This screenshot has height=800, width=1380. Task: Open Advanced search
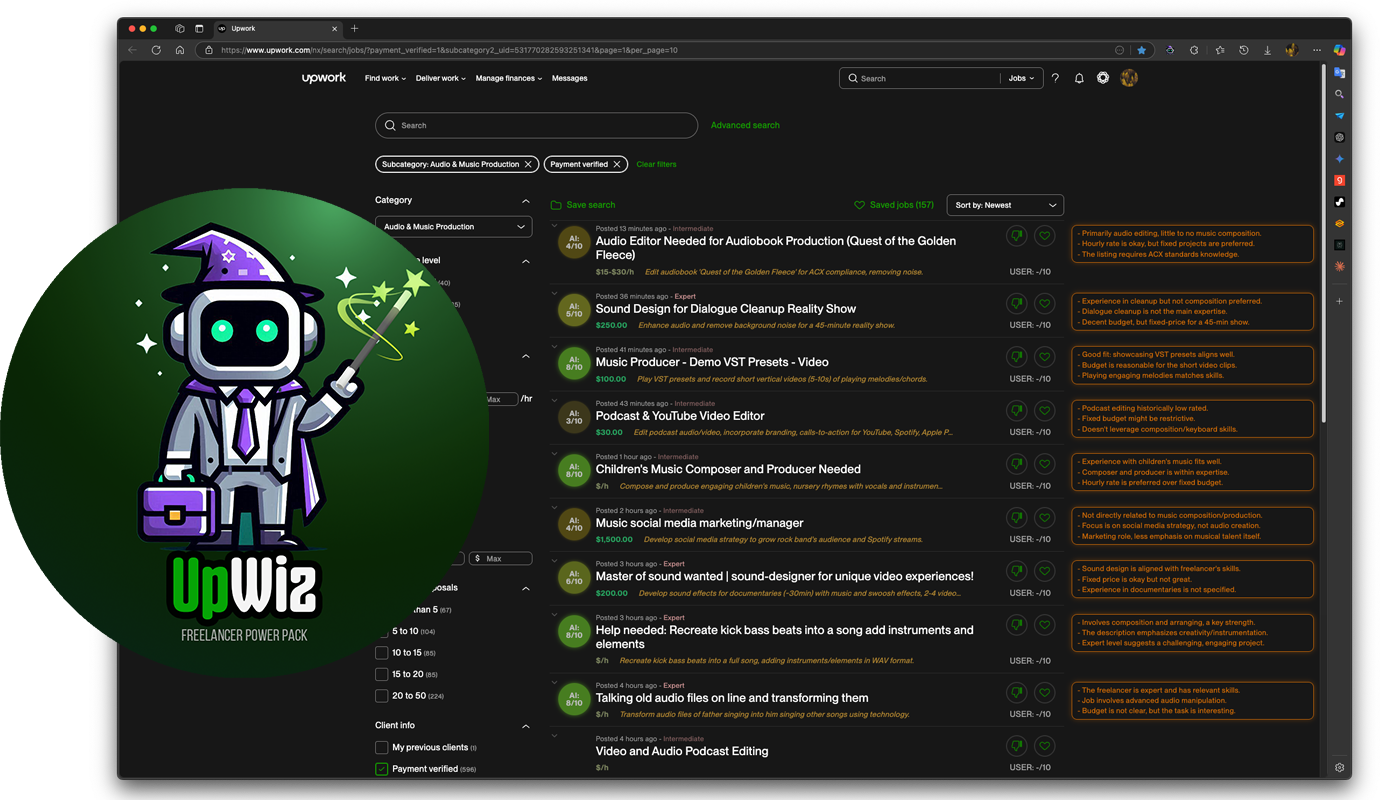(x=745, y=124)
